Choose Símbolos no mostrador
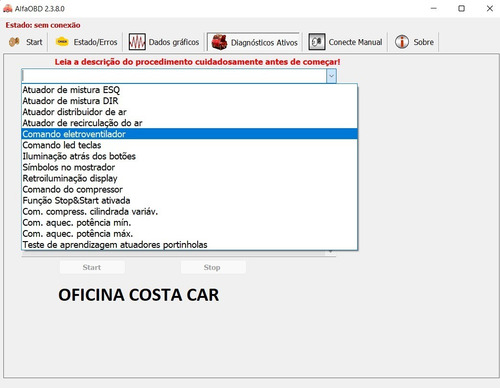Image resolution: width=500 pixels, height=388 pixels. (x=189, y=167)
